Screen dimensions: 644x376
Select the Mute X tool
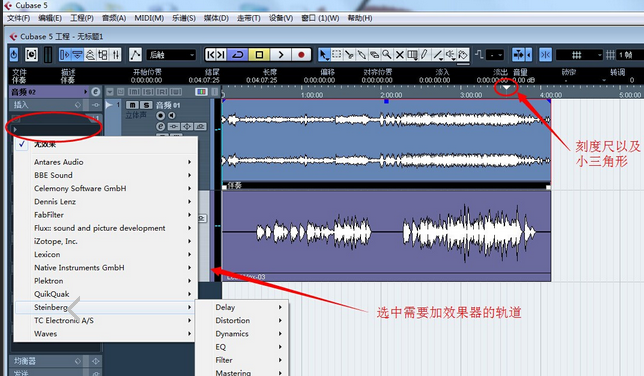400,55
